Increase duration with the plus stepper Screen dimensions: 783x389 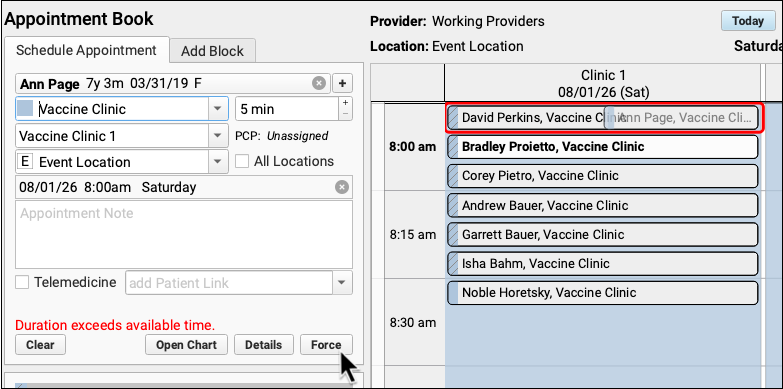coord(346,103)
